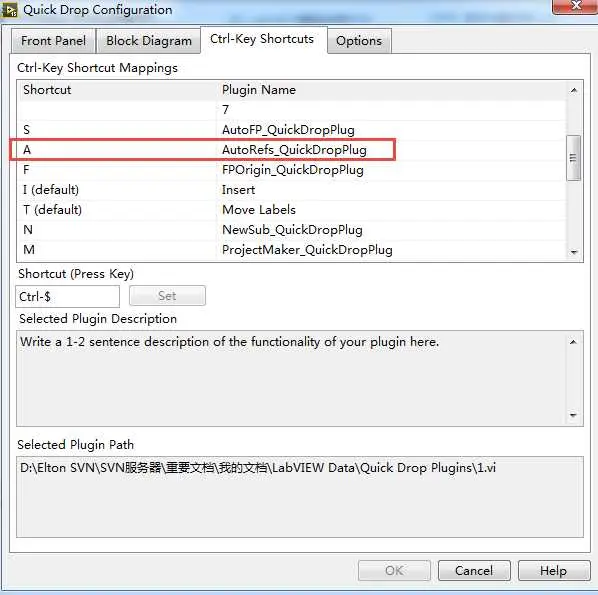The width and height of the screenshot is (598, 595).
Task: Go to the Options tab
Action: pos(358,41)
